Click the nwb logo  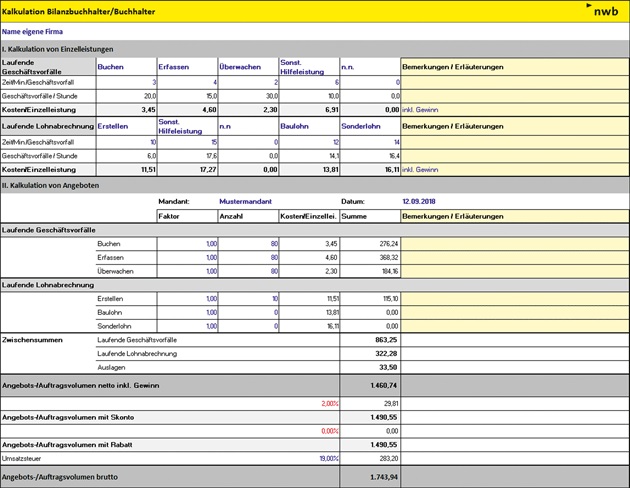click(x=604, y=11)
